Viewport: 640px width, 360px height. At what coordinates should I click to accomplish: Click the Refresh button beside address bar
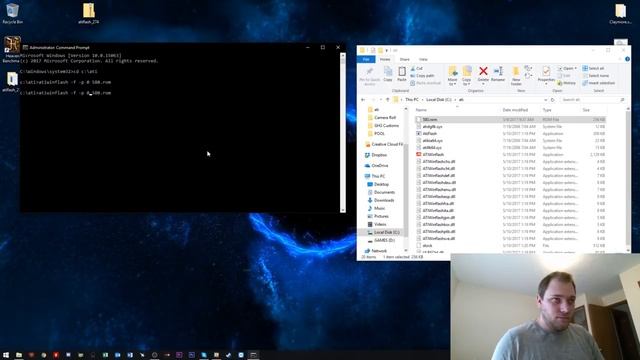pos(553,100)
